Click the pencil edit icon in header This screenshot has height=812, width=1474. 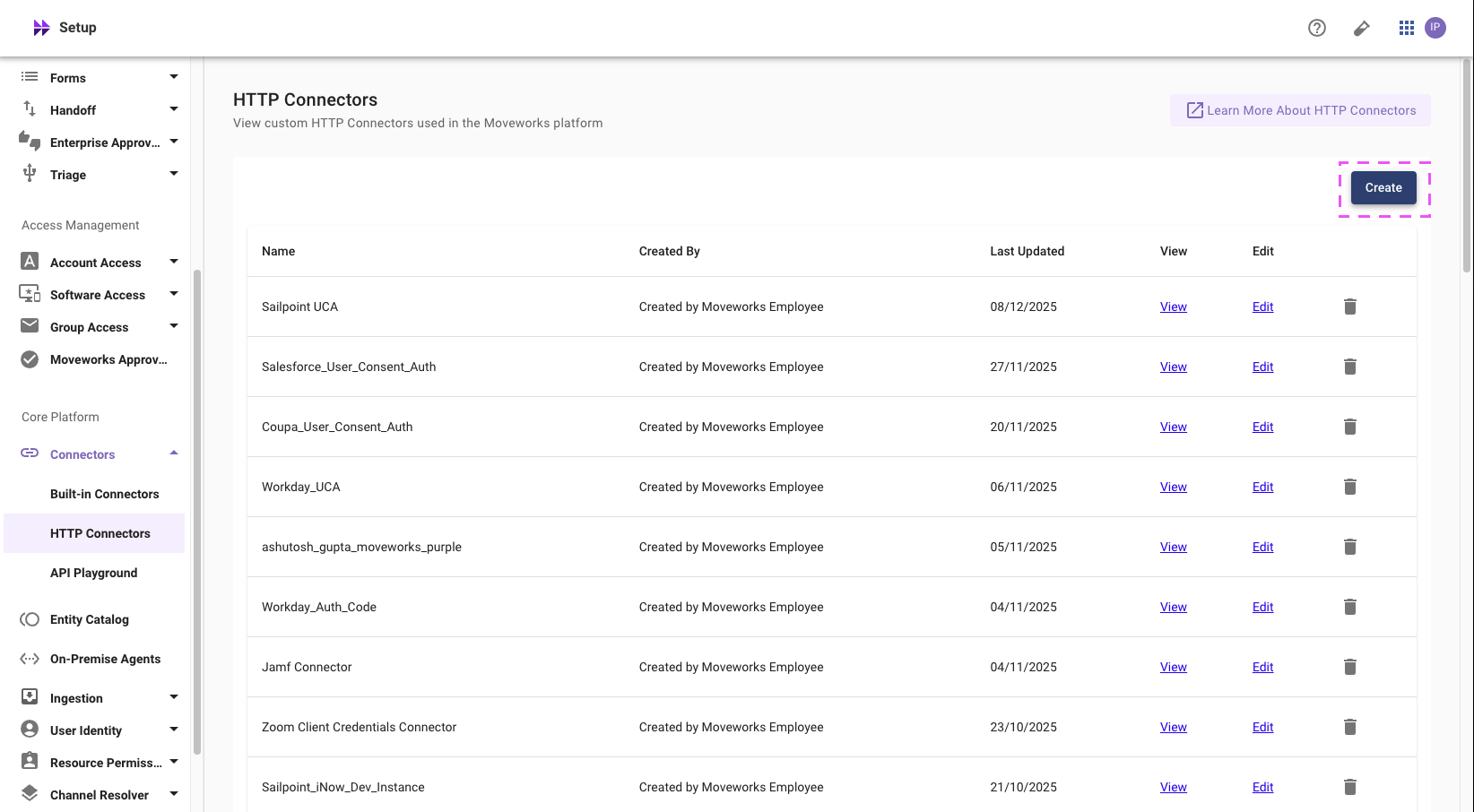pos(1362,28)
